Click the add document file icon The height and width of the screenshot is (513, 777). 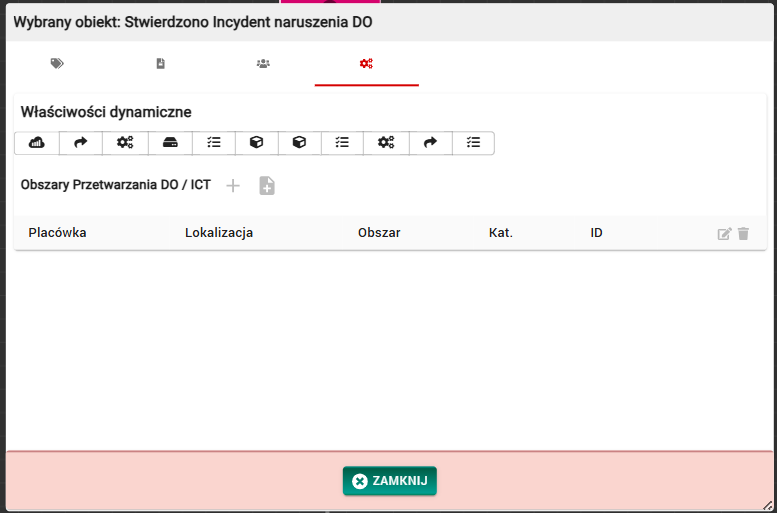(x=266, y=186)
